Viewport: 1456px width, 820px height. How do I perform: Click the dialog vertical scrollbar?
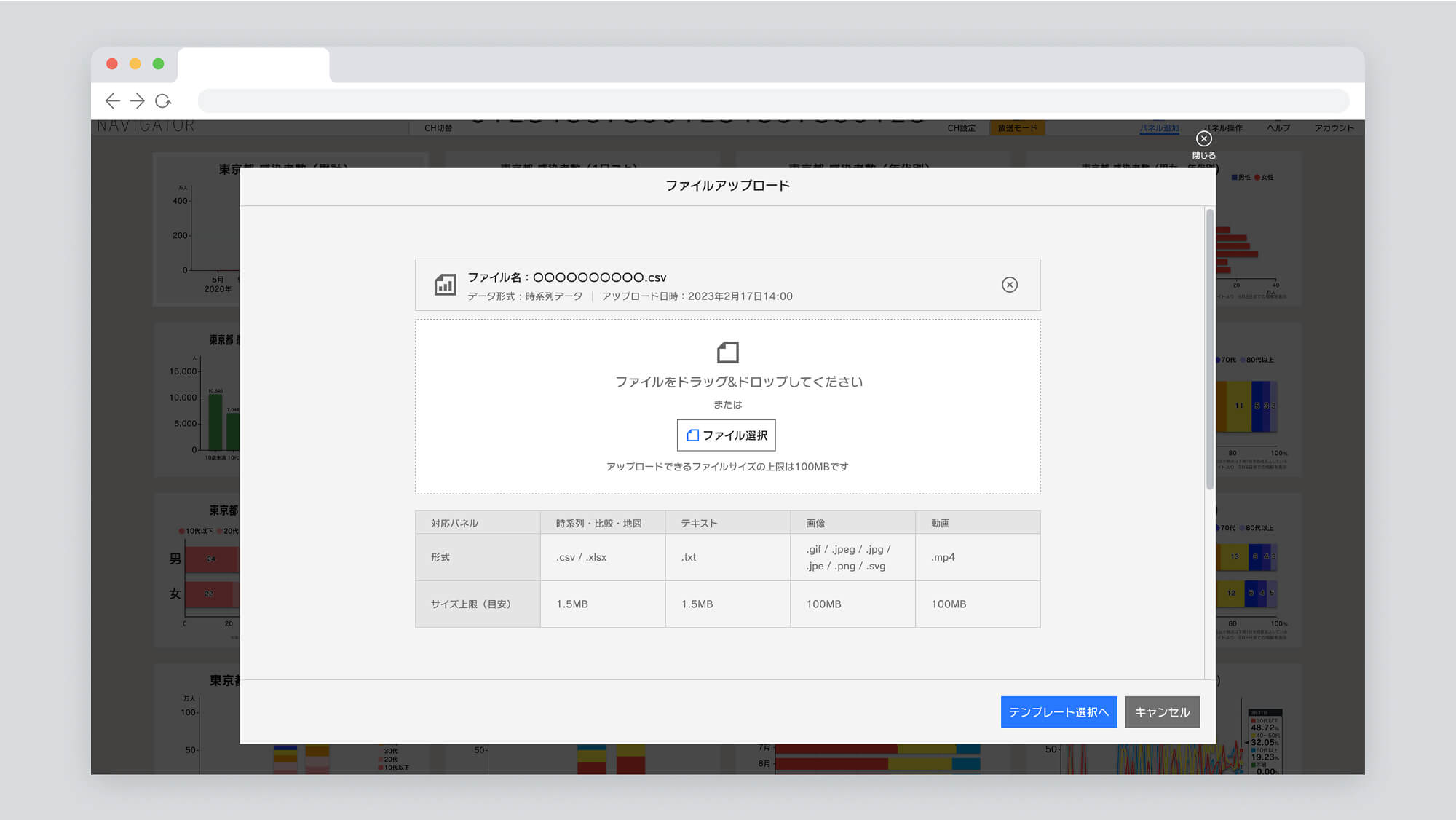[1210, 350]
